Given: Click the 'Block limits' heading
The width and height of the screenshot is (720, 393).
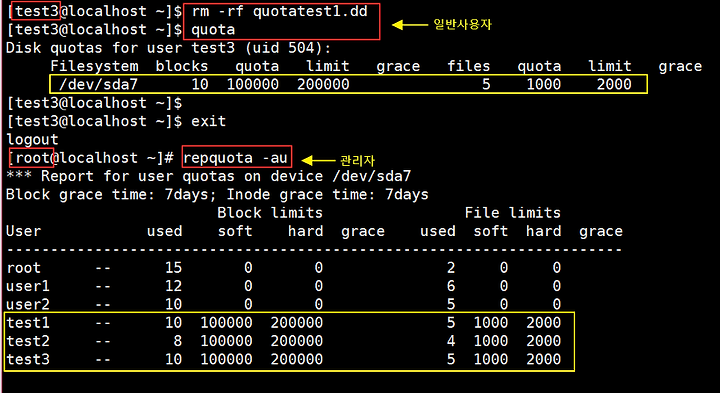Looking at the screenshot, I should (270, 213).
